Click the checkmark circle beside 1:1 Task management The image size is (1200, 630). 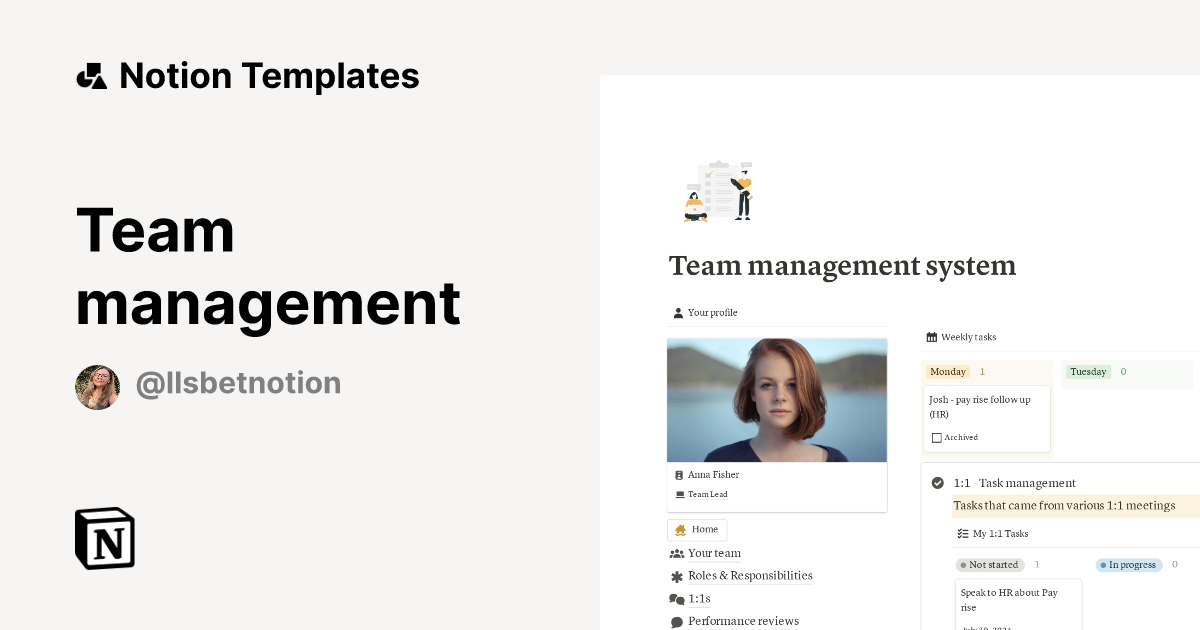pyautogui.click(x=937, y=483)
